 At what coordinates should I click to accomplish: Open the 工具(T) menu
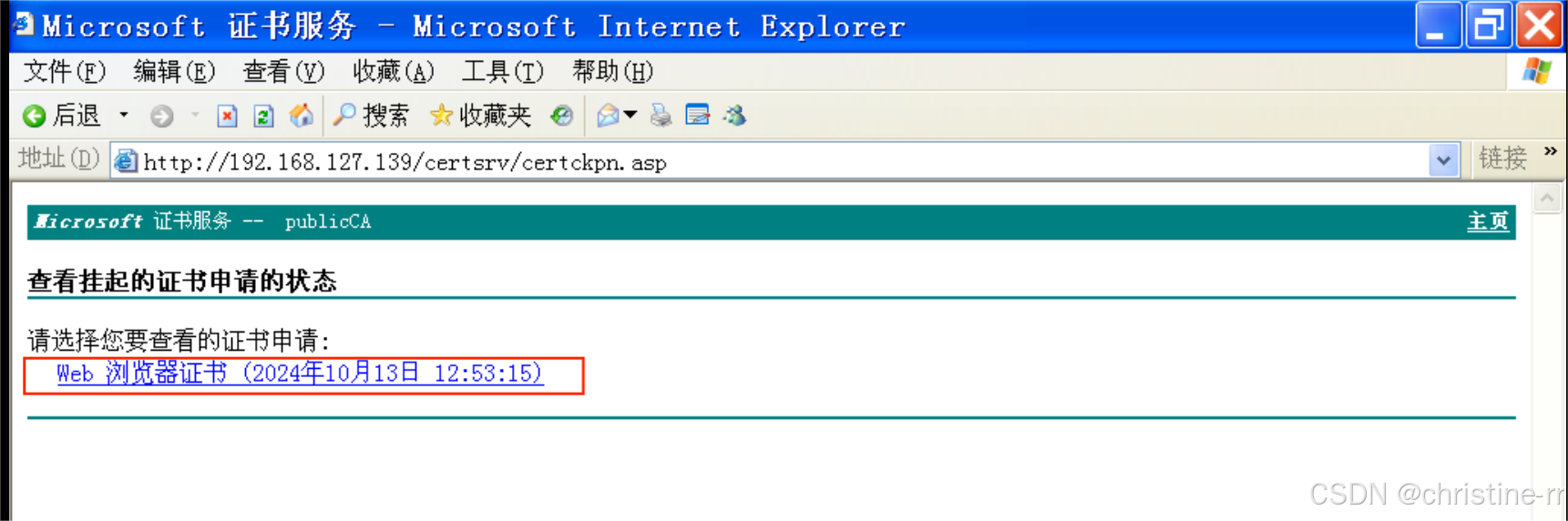[x=503, y=71]
